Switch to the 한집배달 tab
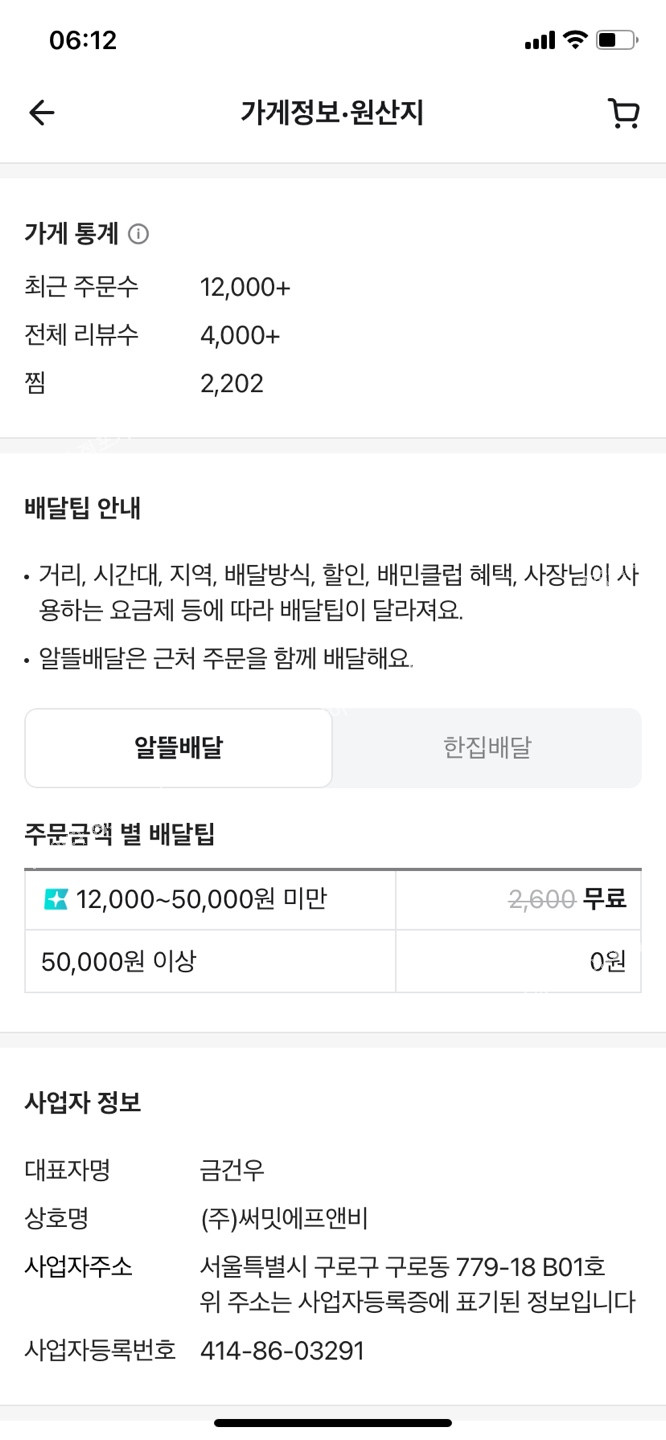666x1440 pixels. [487, 748]
